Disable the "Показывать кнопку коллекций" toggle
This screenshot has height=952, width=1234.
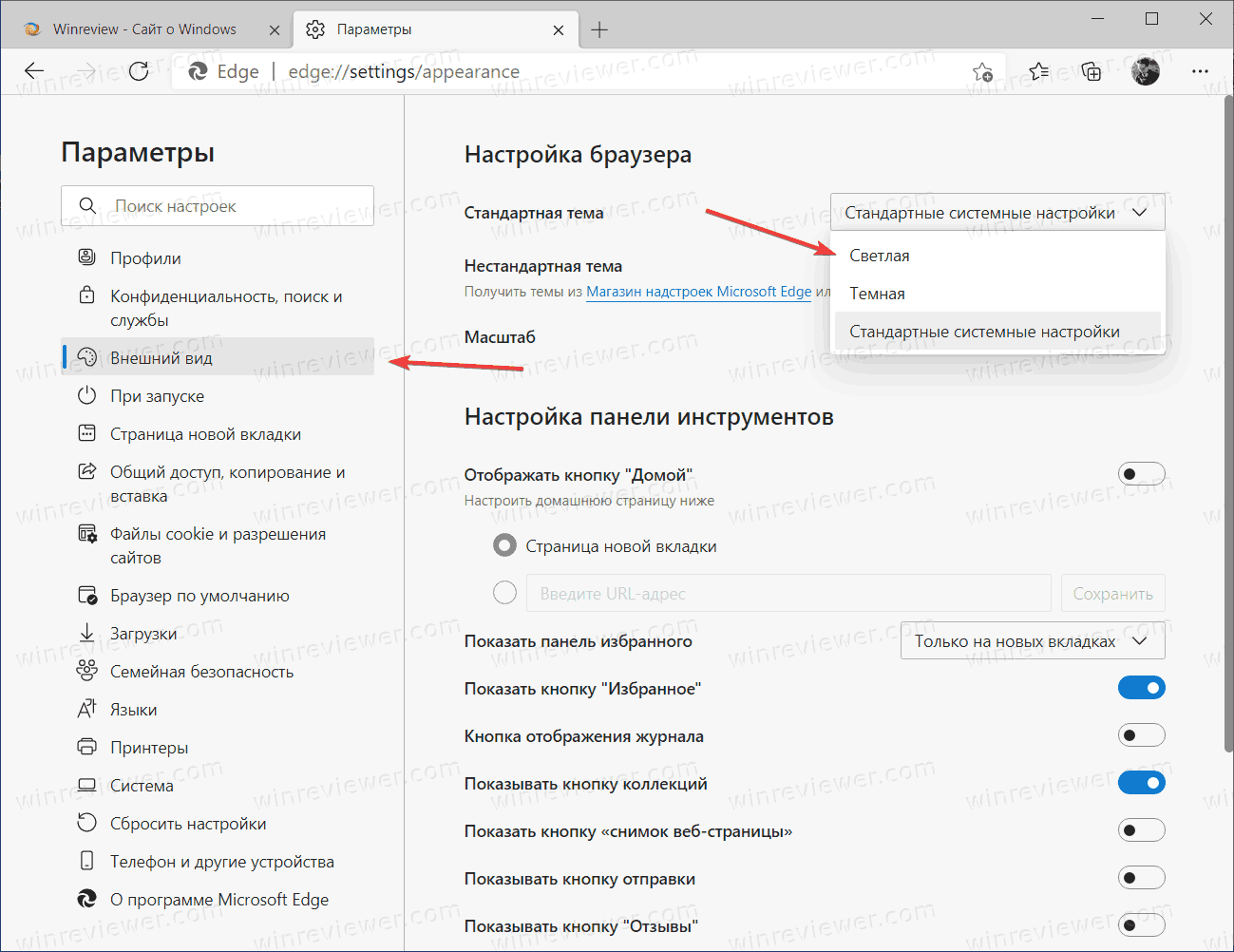tap(1141, 783)
